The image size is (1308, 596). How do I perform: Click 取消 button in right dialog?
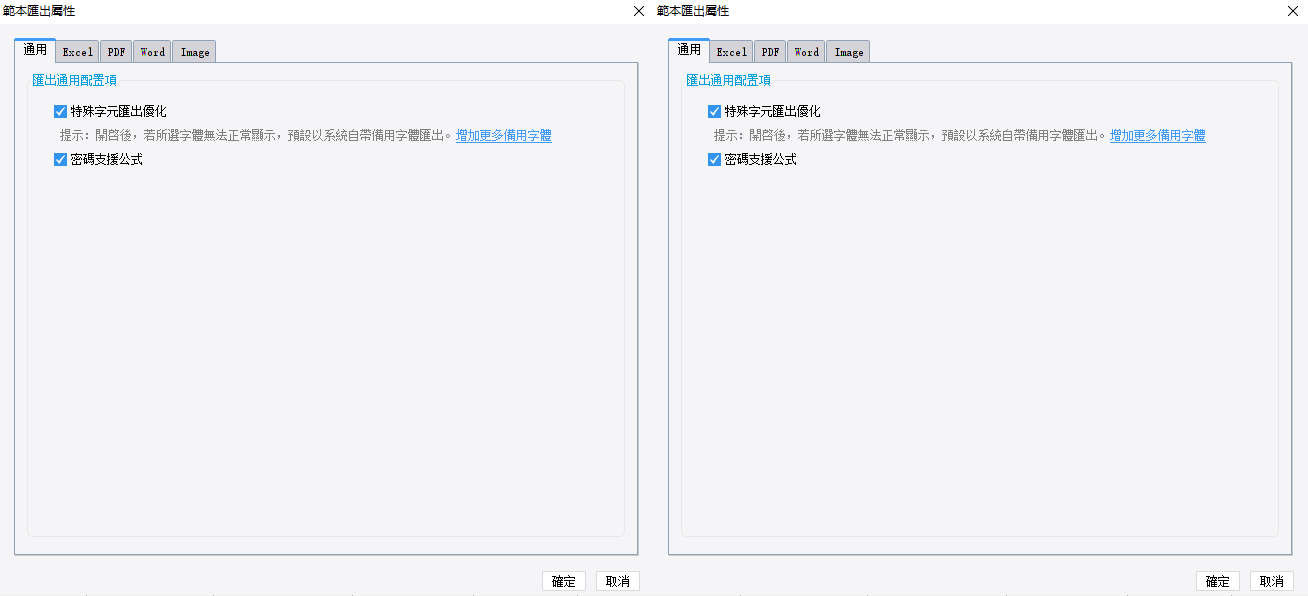[1272, 581]
